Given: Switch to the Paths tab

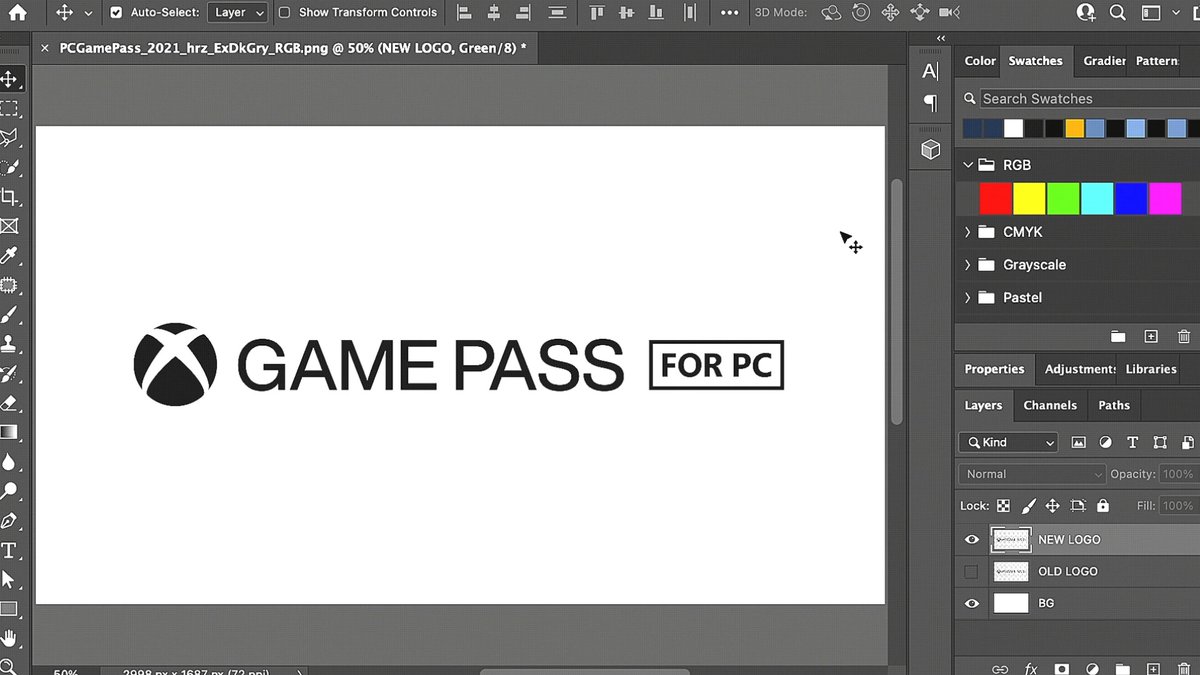Looking at the screenshot, I should point(1114,405).
